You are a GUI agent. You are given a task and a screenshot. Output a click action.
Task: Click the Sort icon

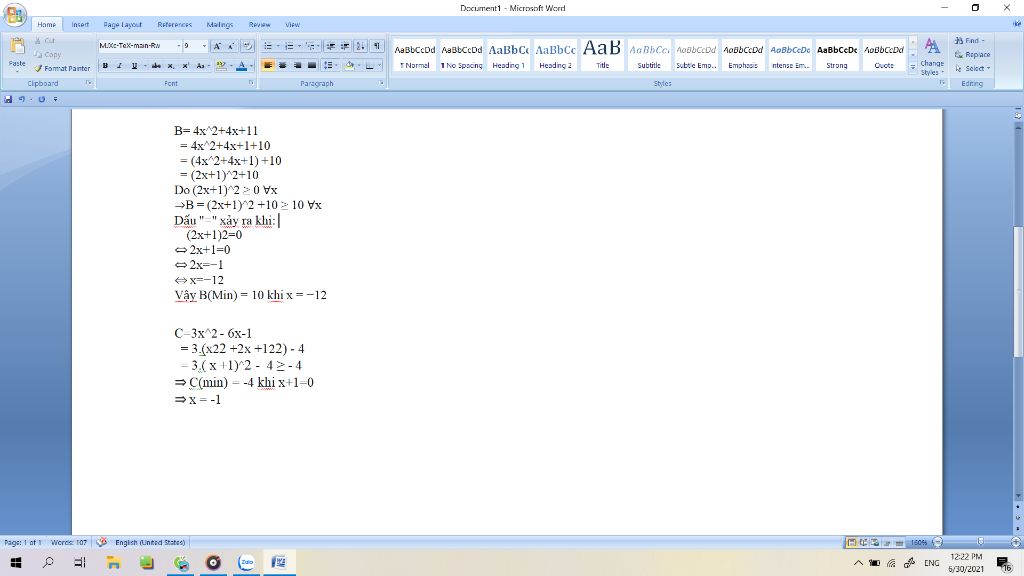pos(361,46)
